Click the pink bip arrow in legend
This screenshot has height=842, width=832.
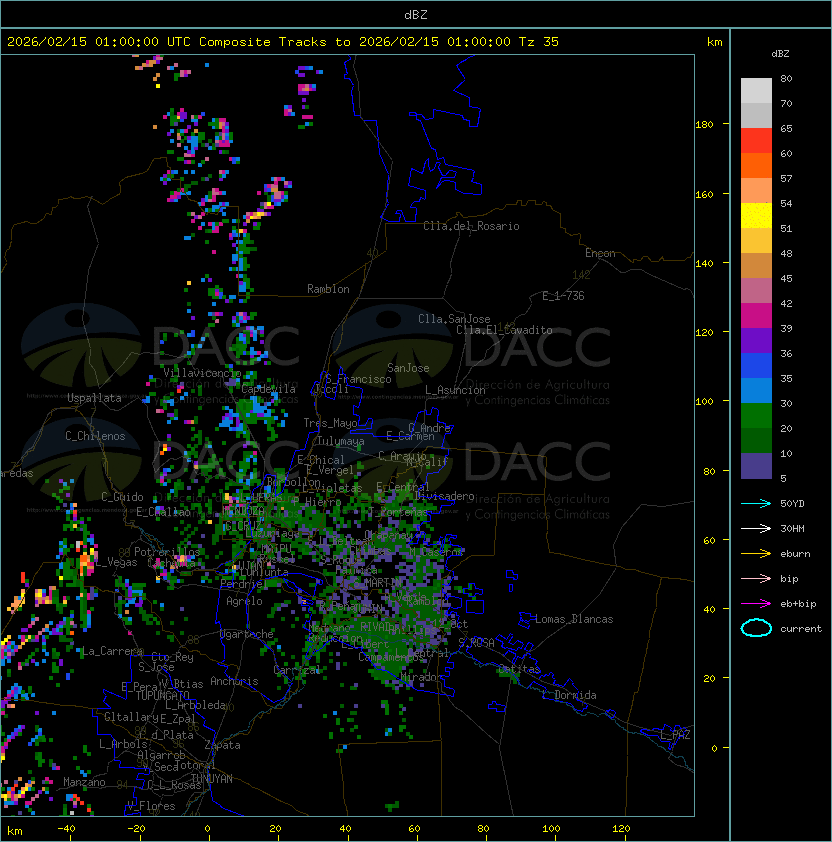coord(756,579)
